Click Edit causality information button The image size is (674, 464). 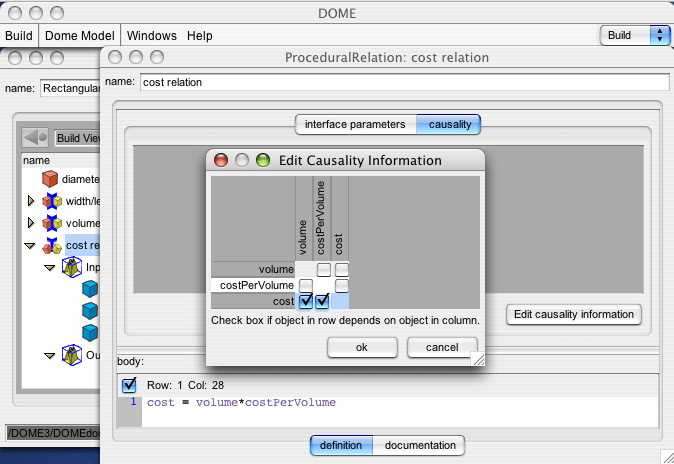click(x=573, y=314)
